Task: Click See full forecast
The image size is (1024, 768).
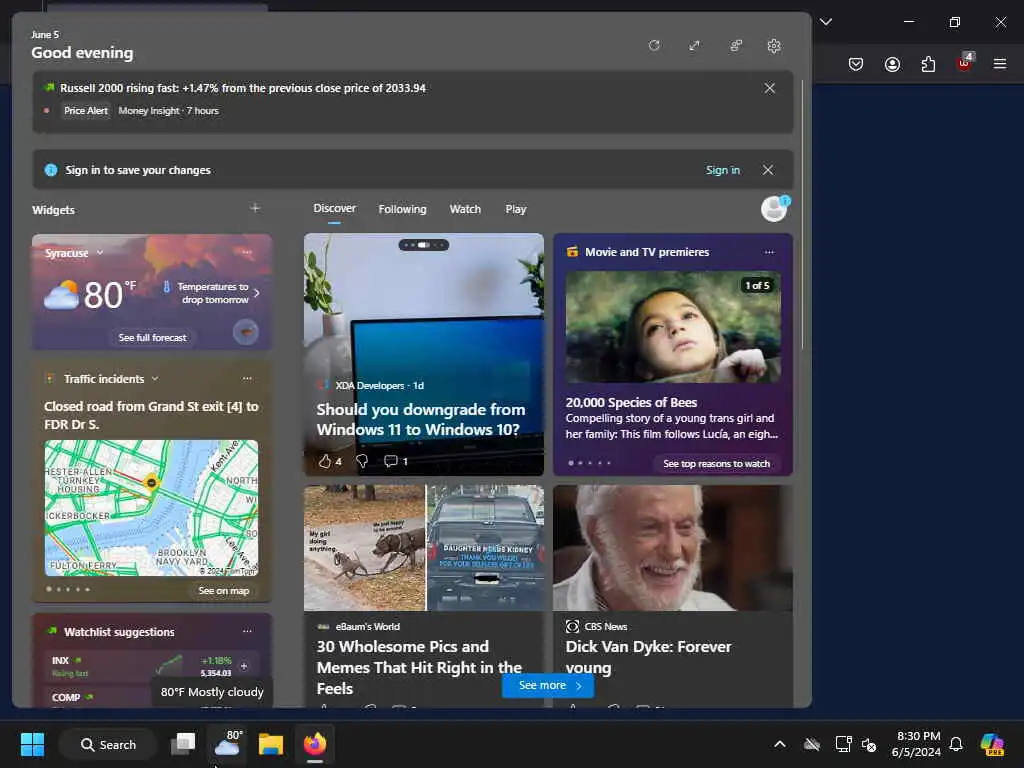Action: tap(152, 338)
